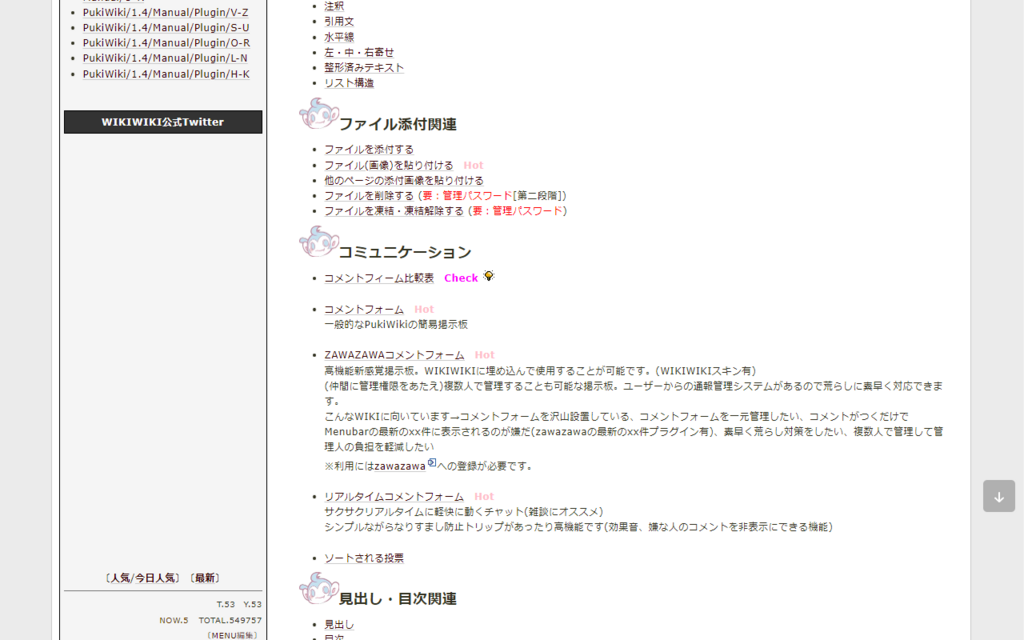
Task: Open the 整形済みテキスト link
Action: click(x=363, y=68)
